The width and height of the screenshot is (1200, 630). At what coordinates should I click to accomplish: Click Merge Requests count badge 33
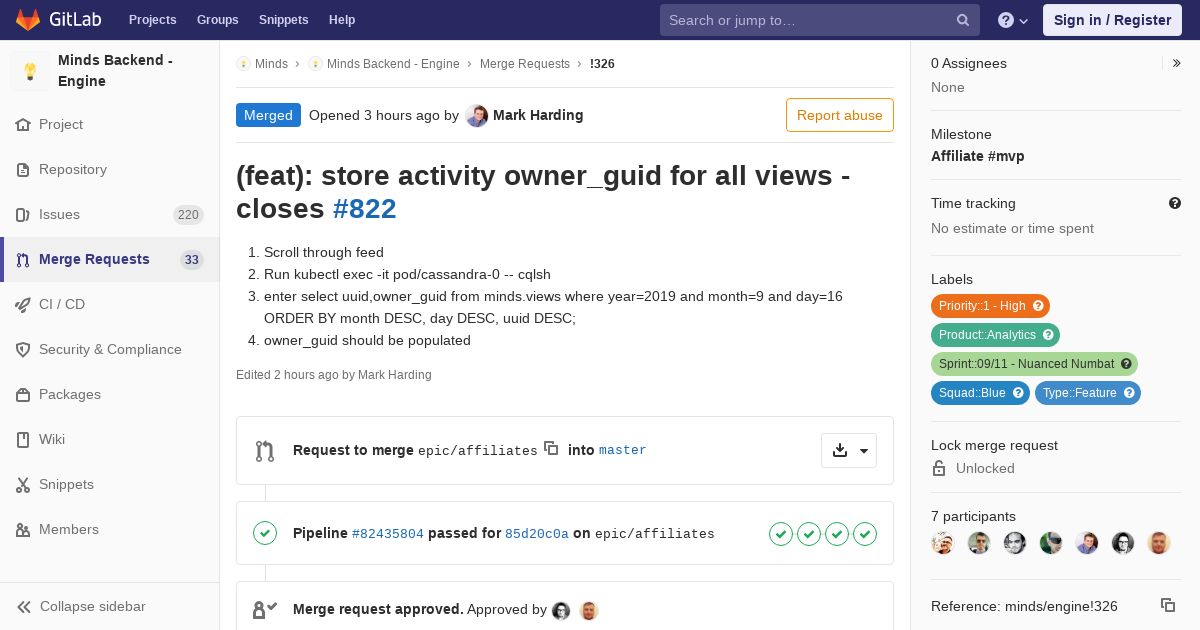(x=192, y=260)
